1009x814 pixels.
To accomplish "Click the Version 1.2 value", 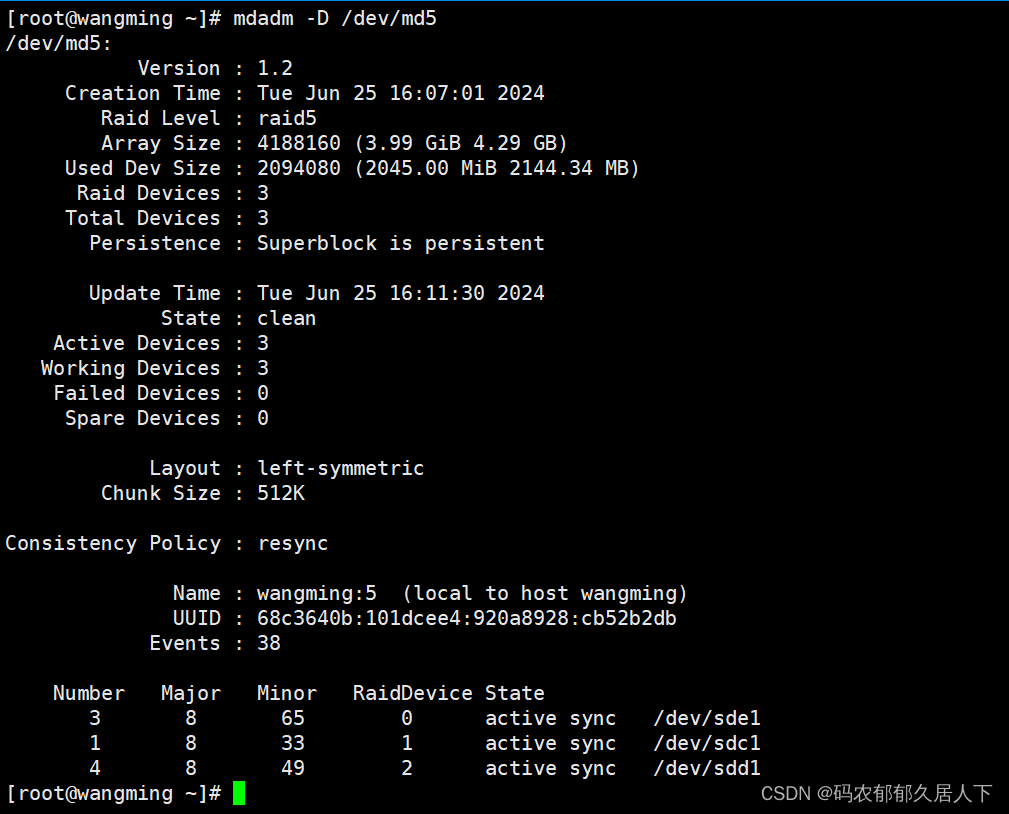I will coord(274,67).
